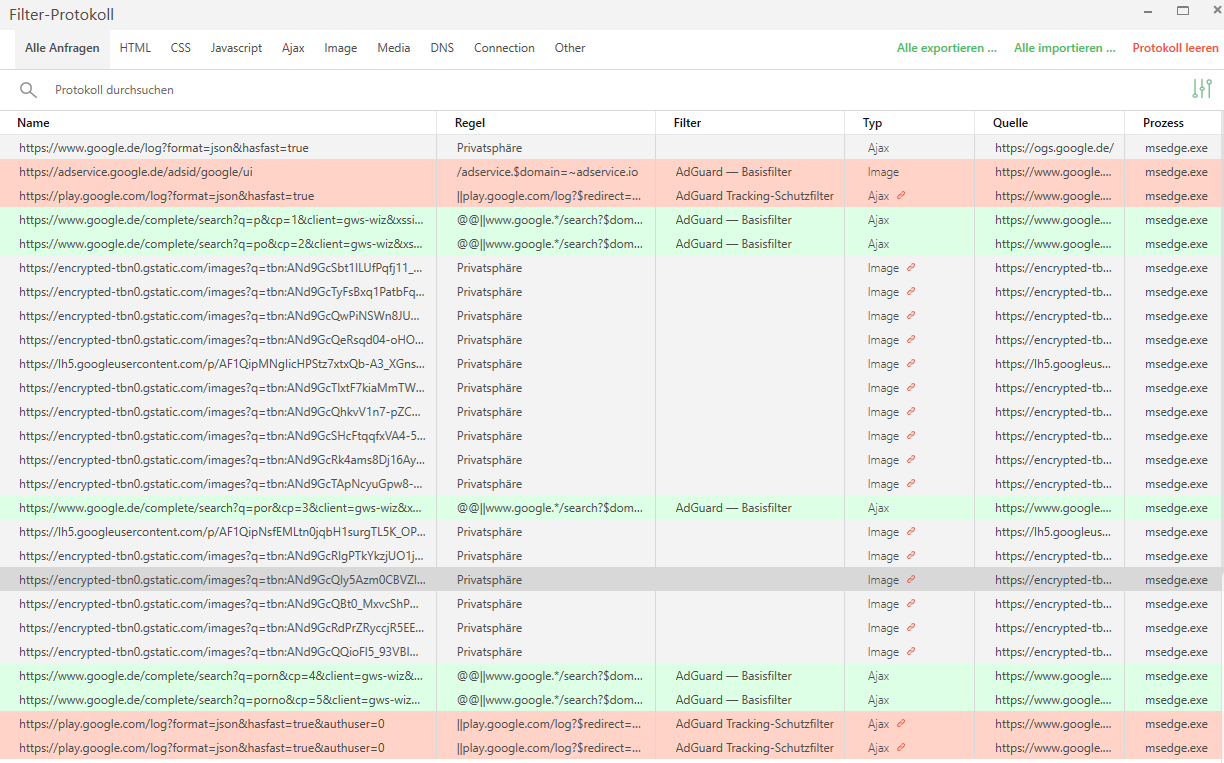1224x763 pixels.
Task: Open the filter settings sliders icon
Action: click(1201, 89)
